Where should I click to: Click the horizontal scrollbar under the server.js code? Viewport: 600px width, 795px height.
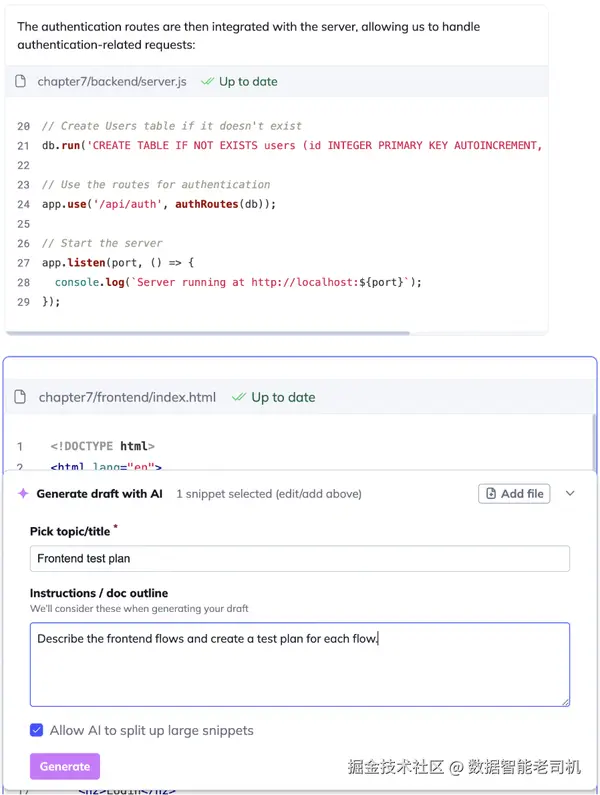[207, 333]
